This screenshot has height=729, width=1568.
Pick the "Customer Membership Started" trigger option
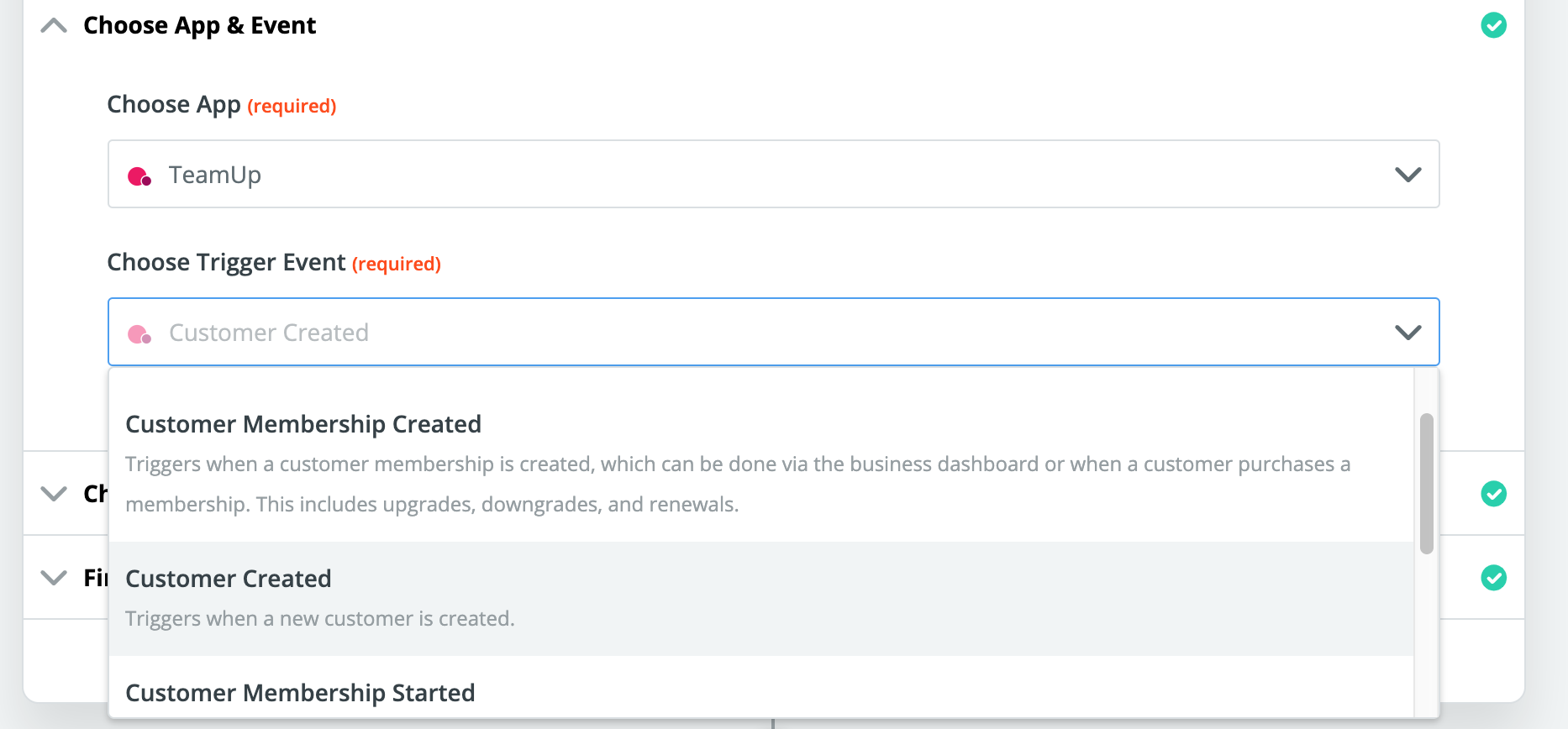point(300,693)
